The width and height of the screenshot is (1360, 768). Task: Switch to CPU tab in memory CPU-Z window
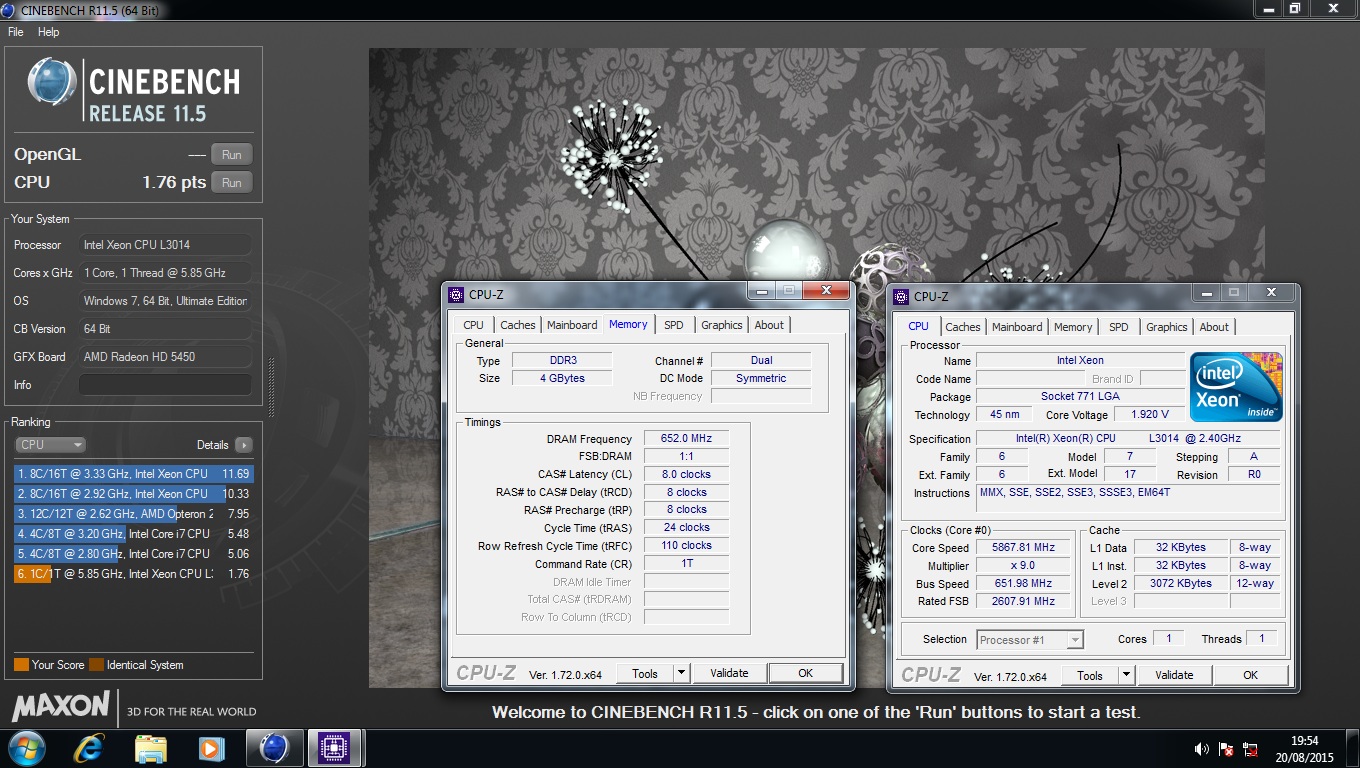coord(473,325)
